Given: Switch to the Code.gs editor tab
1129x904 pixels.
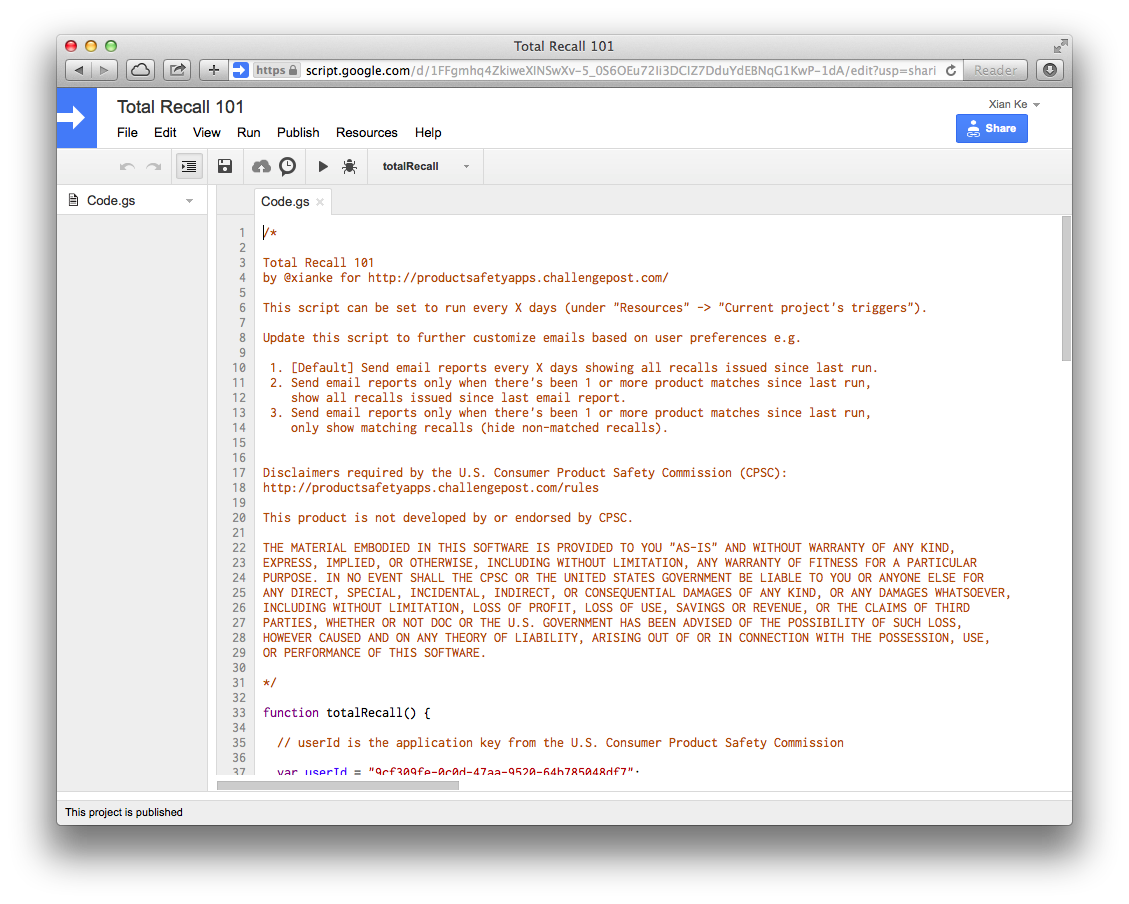Looking at the screenshot, I should pyautogui.click(x=285, y=202).
